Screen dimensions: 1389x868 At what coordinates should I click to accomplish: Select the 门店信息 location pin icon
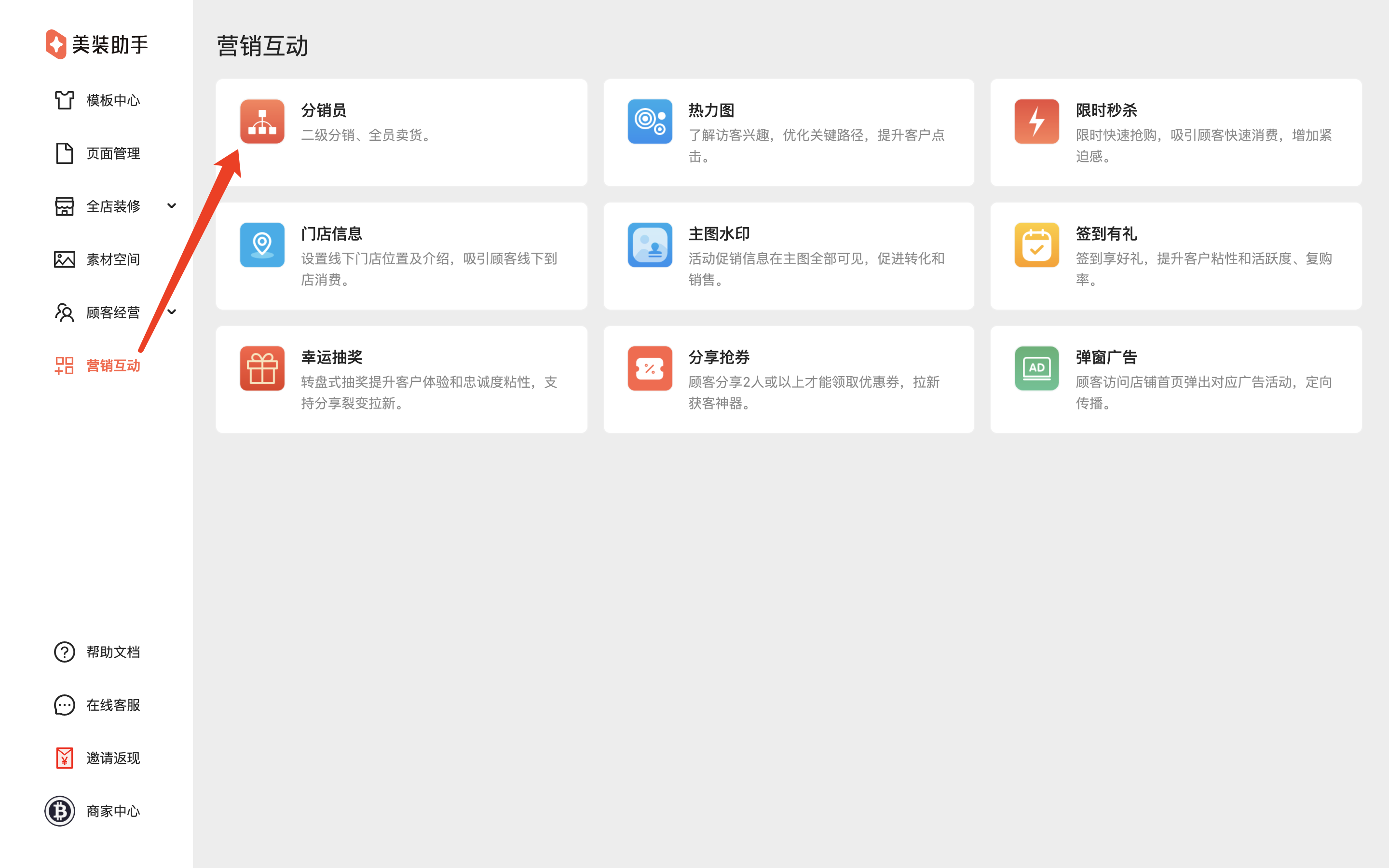[262, 244]
